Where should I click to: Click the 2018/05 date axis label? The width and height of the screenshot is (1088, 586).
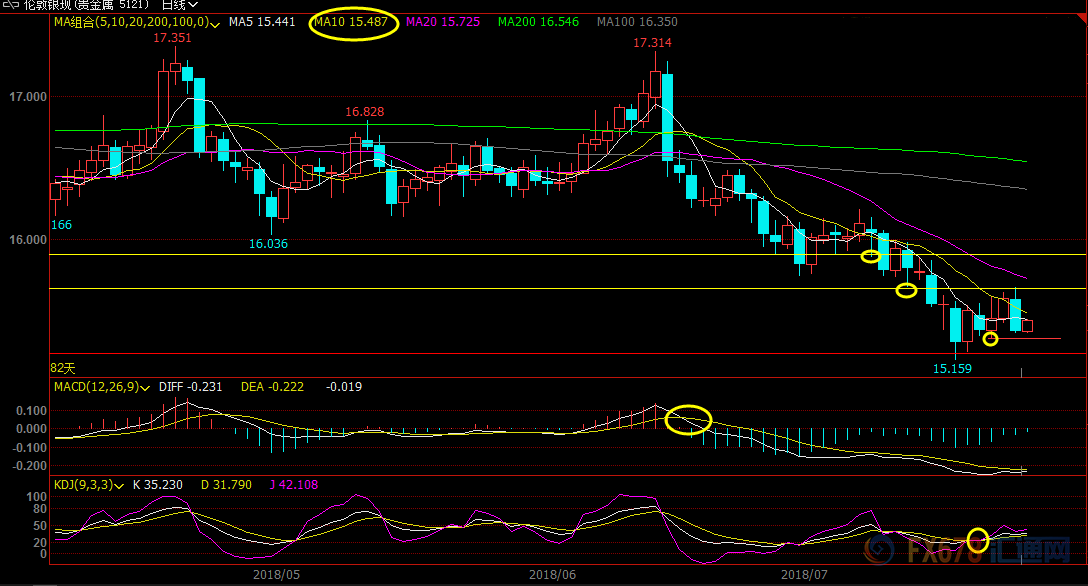click(x=276, y=575)
